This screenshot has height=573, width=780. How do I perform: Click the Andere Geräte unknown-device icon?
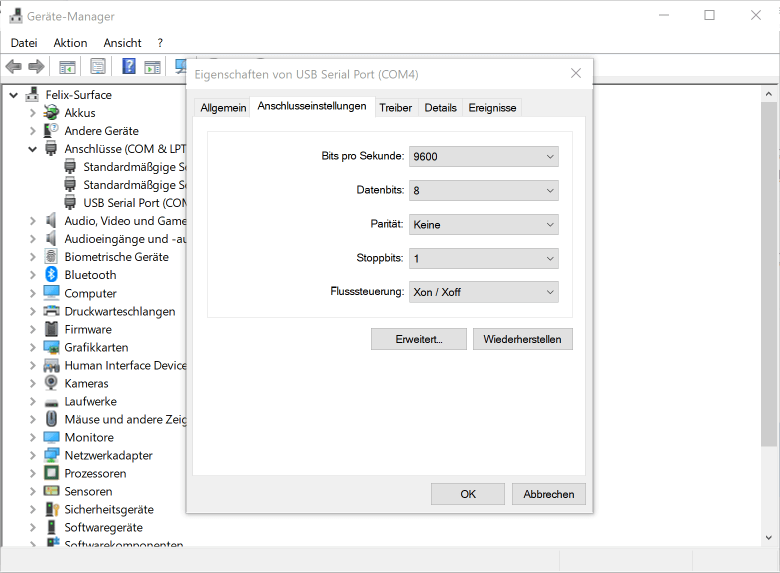point(51,131)
